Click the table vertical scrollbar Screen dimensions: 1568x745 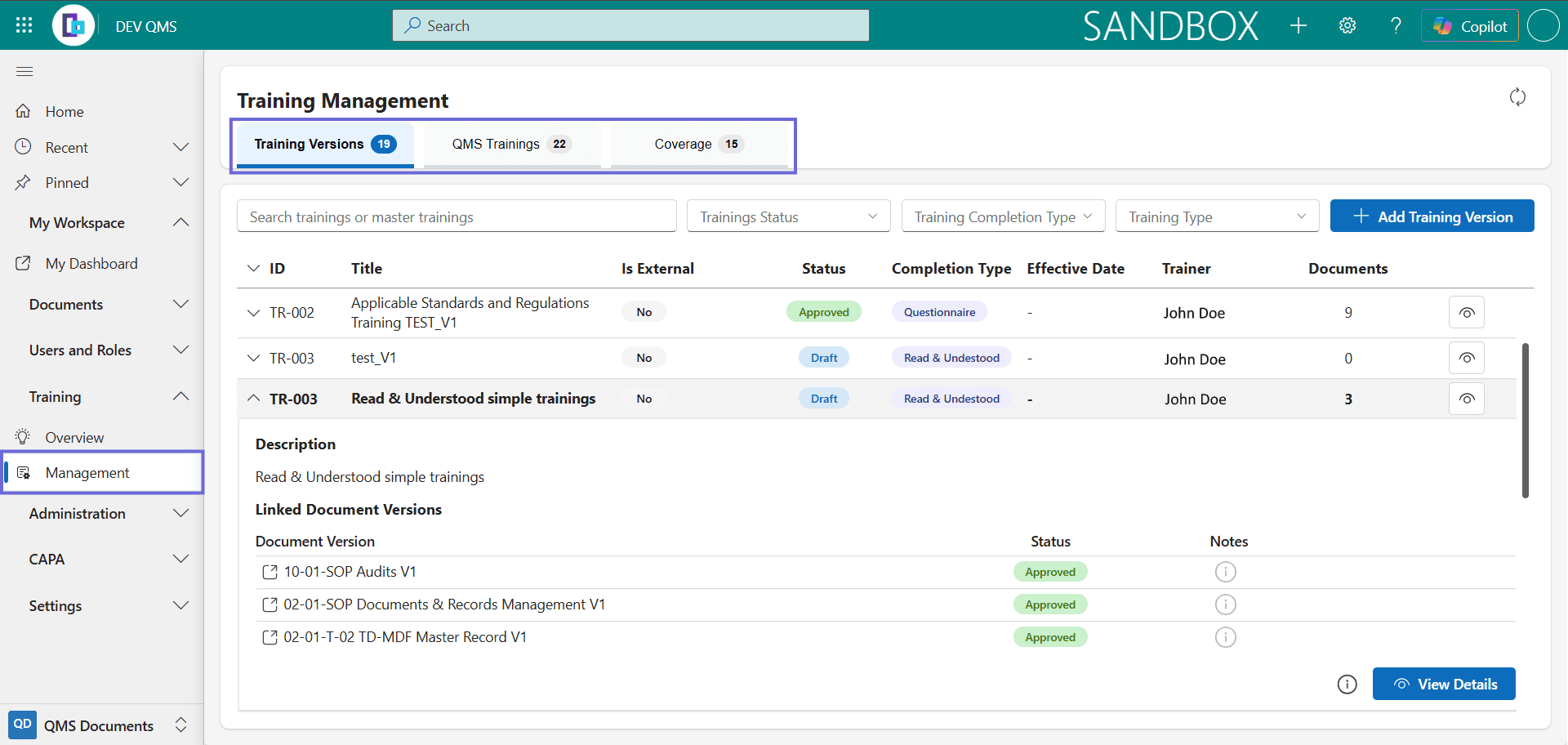point(1525,420)
